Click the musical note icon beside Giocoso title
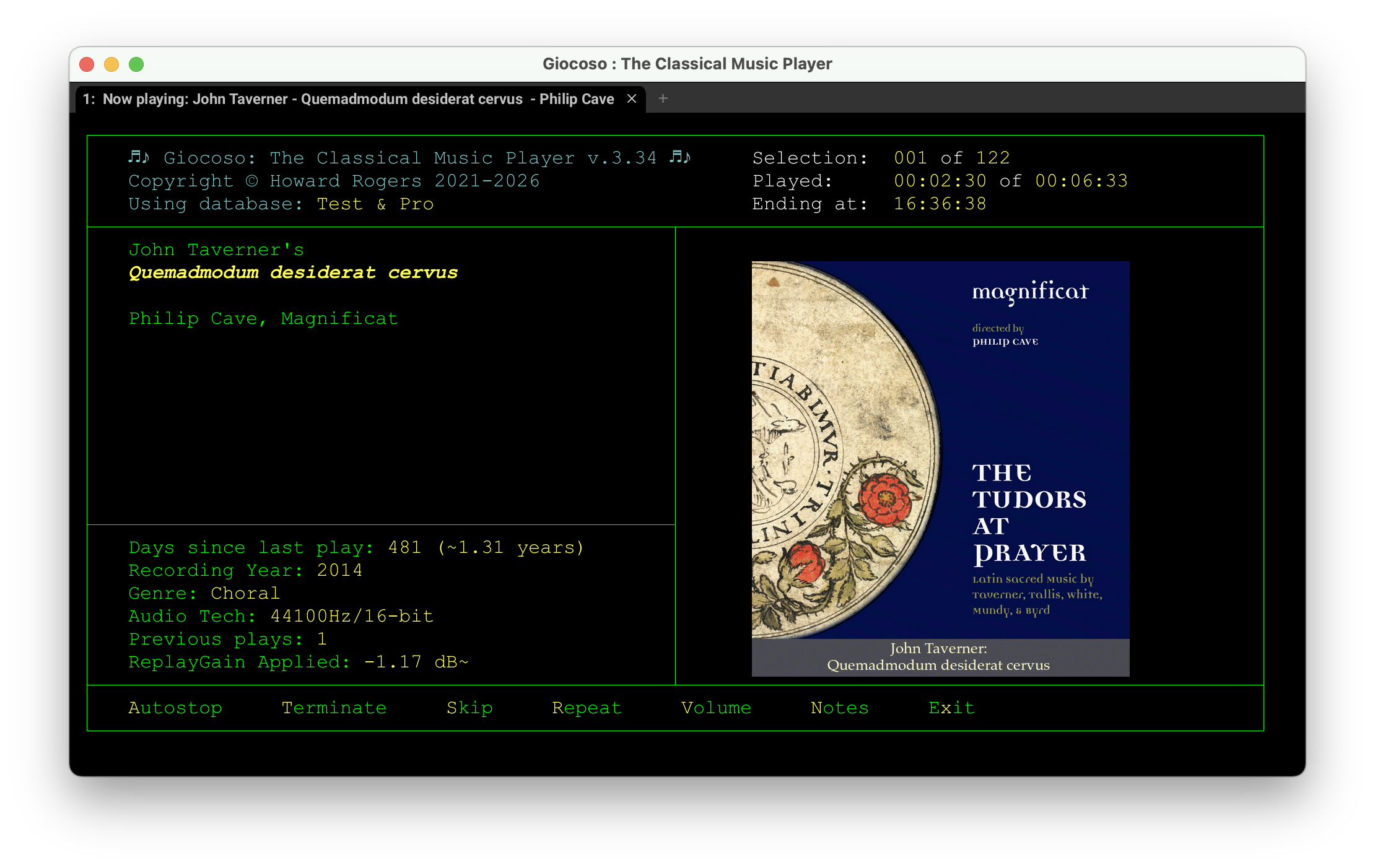Screen dimensions: 1375x868 pyautogui.click(x=137, y=157)
